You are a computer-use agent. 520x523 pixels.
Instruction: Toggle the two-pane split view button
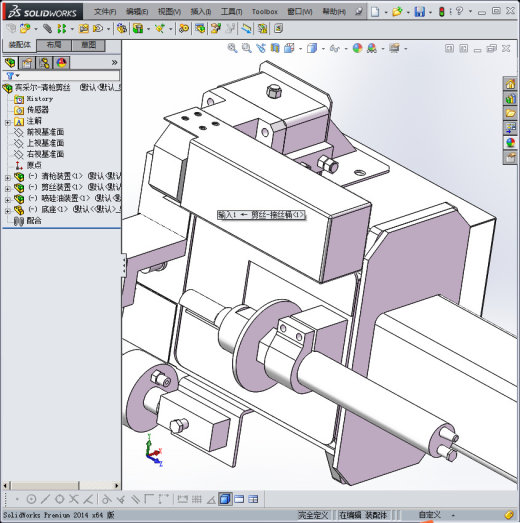(x=253, y=499)
